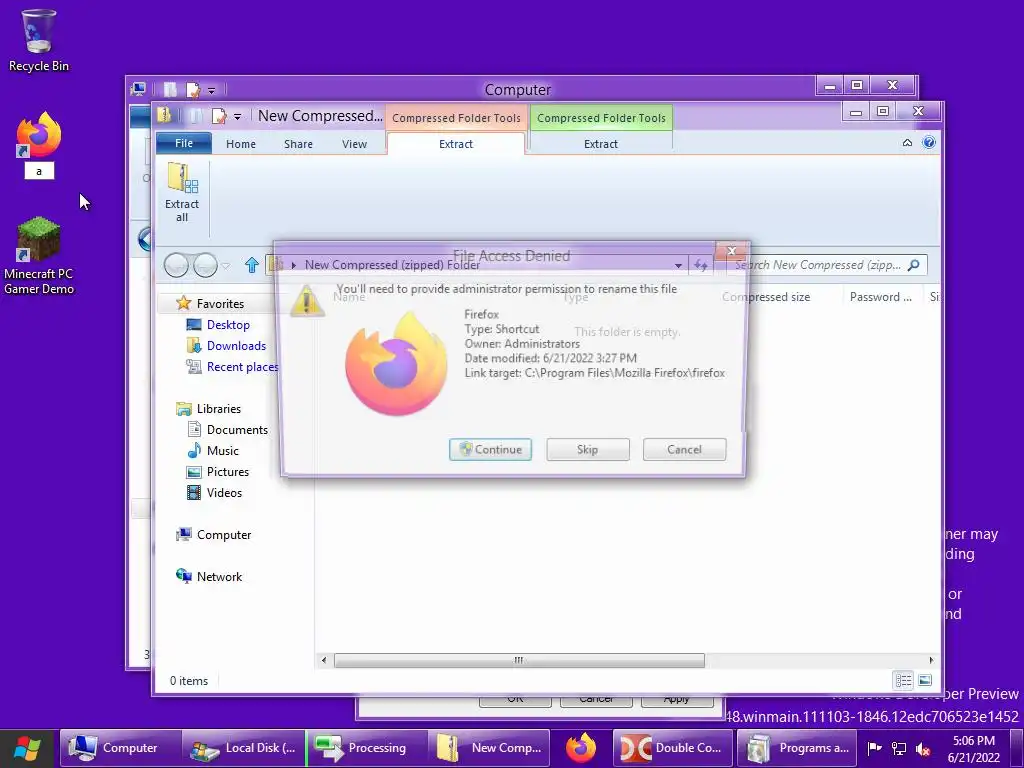Click the breadcrumb arrow before New Compressed
1024x768 pixels.
294,265
